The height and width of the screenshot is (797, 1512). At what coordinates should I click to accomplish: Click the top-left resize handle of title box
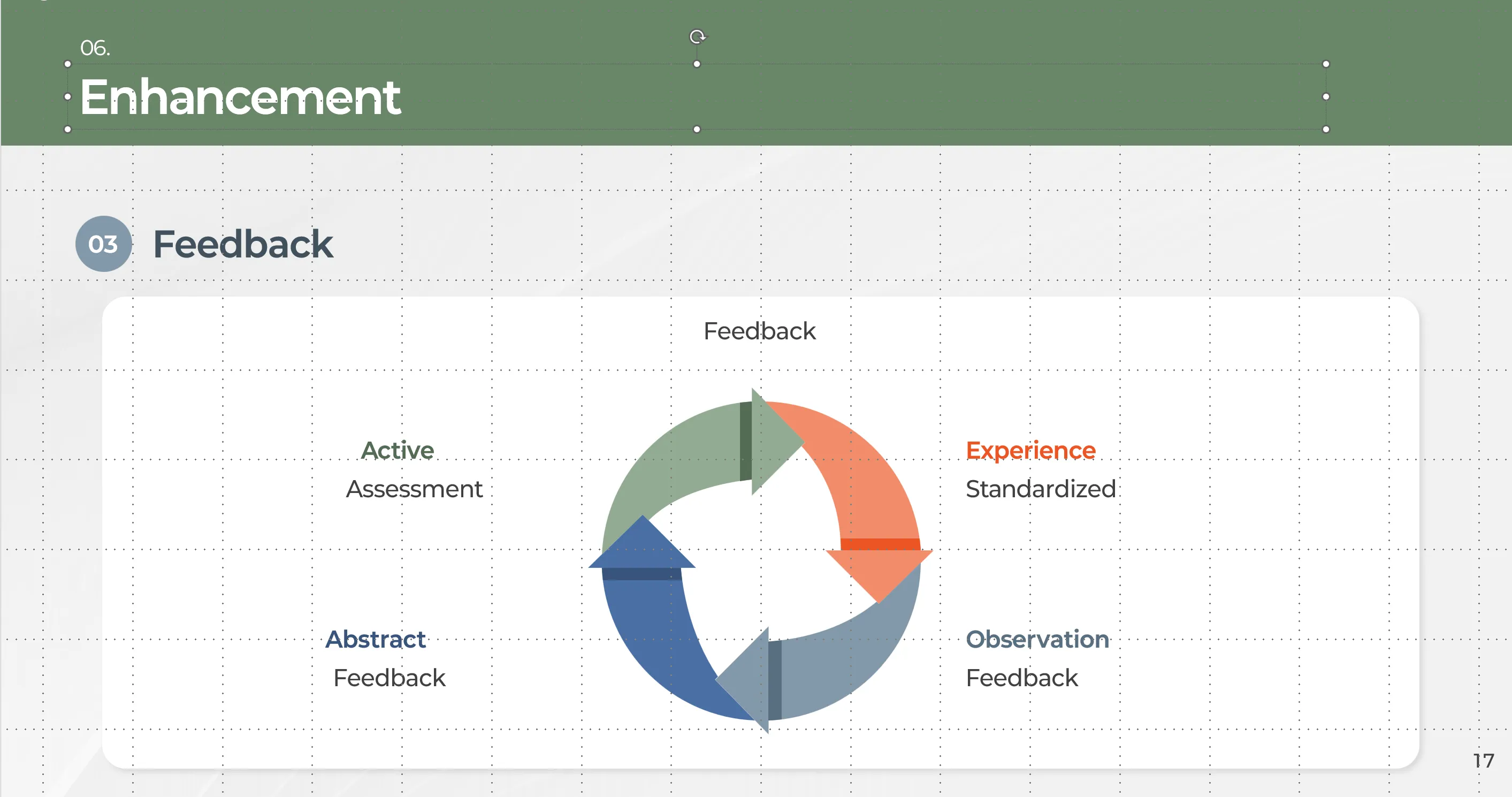pos(67,64)
